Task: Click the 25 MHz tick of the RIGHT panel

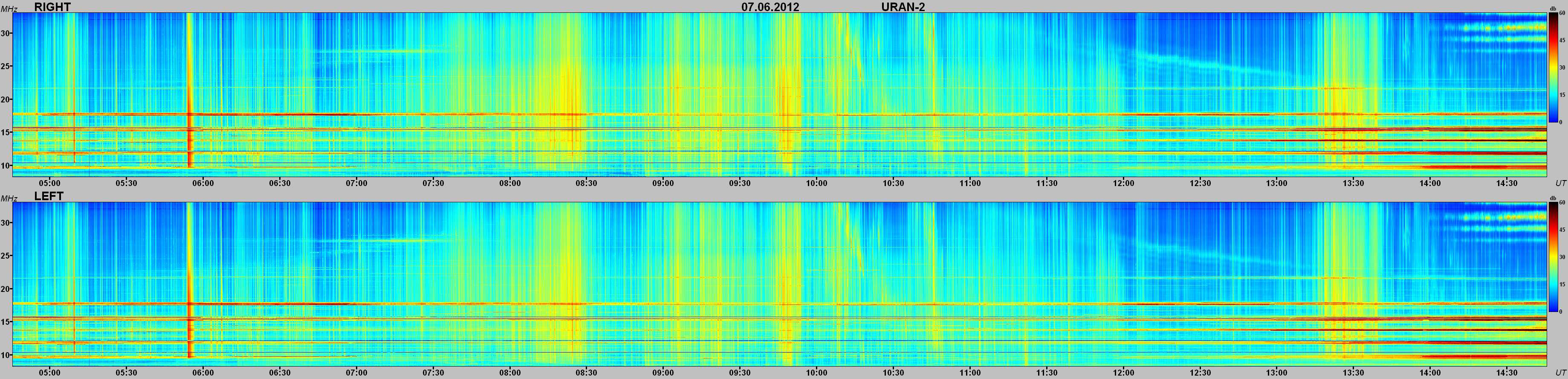Action: (6, 66)
